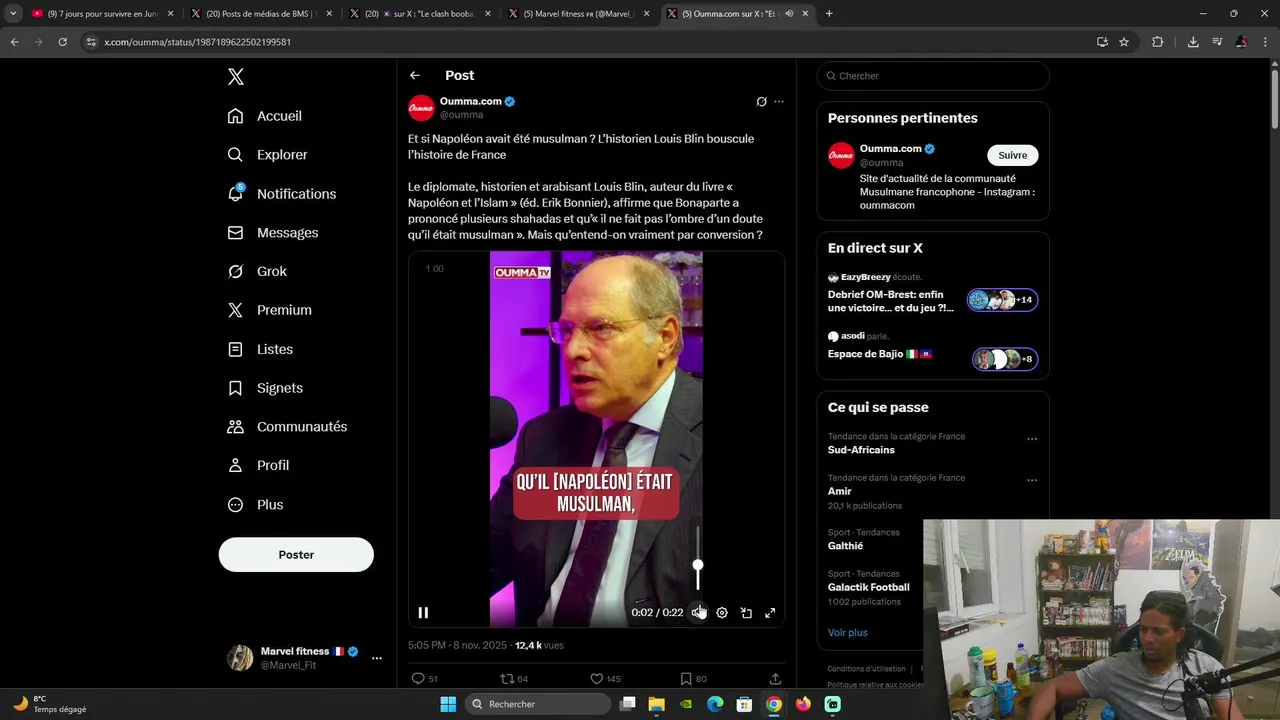Enable picture-in-picture mode for video

pos(746,612)
